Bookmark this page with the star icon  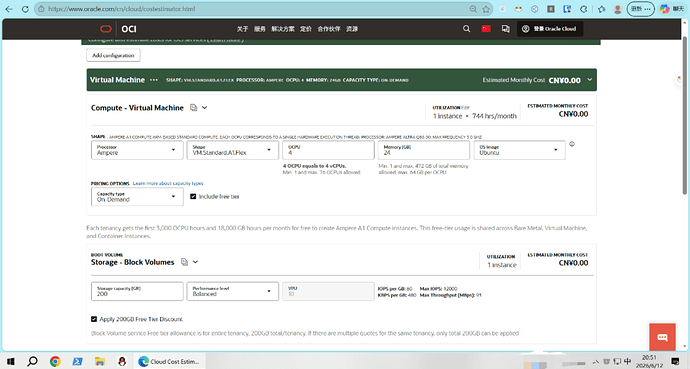coord(486,9)
